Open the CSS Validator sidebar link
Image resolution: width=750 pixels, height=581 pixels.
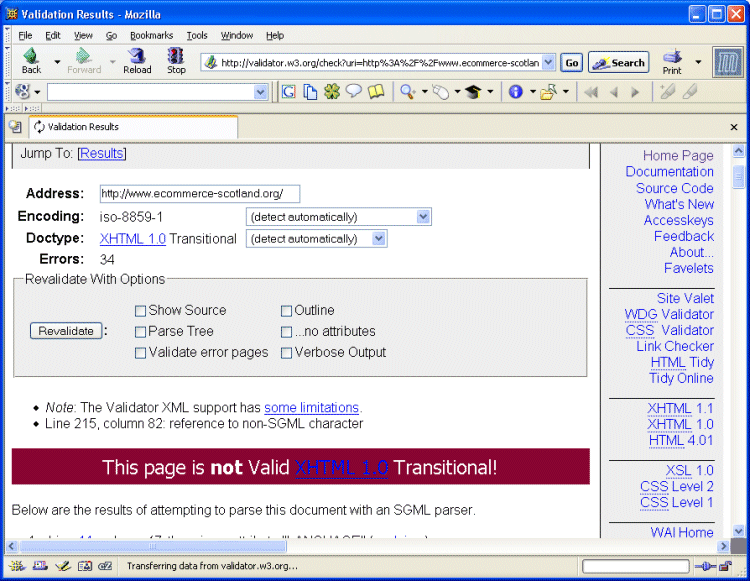pyautogui.click(x=670, y=330)
